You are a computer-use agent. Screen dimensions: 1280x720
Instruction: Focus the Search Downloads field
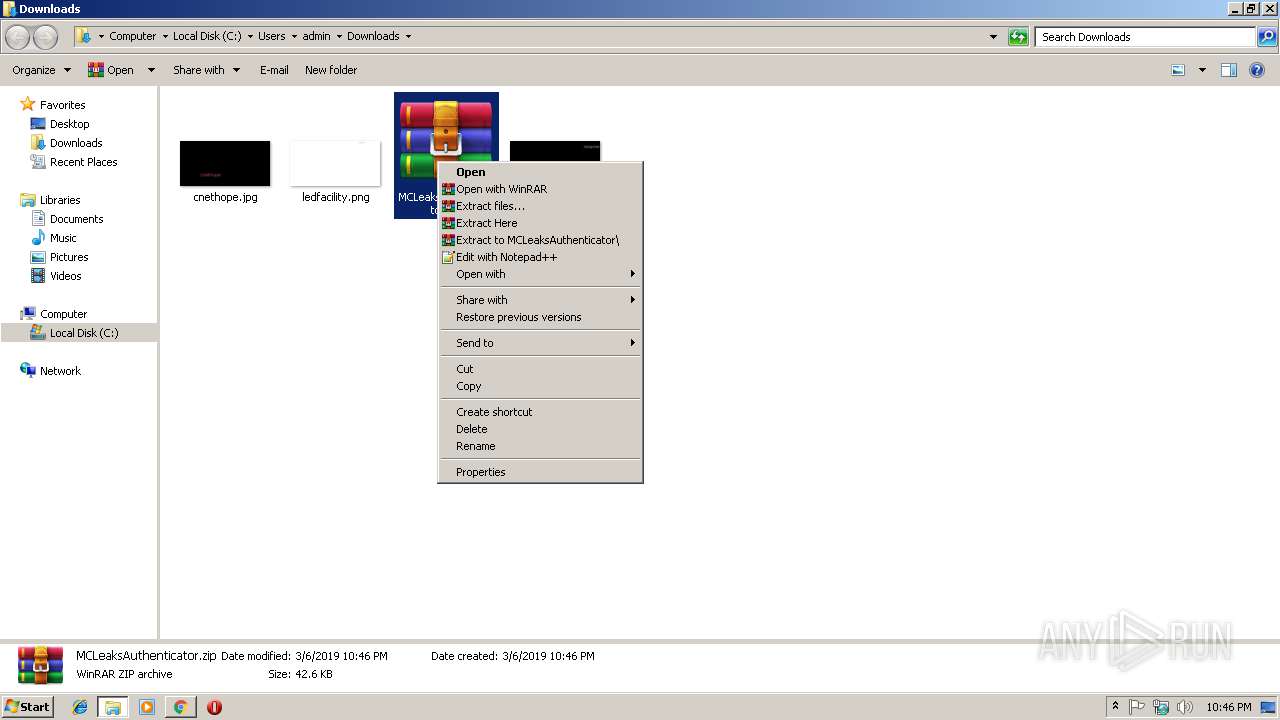(1145, 37)
